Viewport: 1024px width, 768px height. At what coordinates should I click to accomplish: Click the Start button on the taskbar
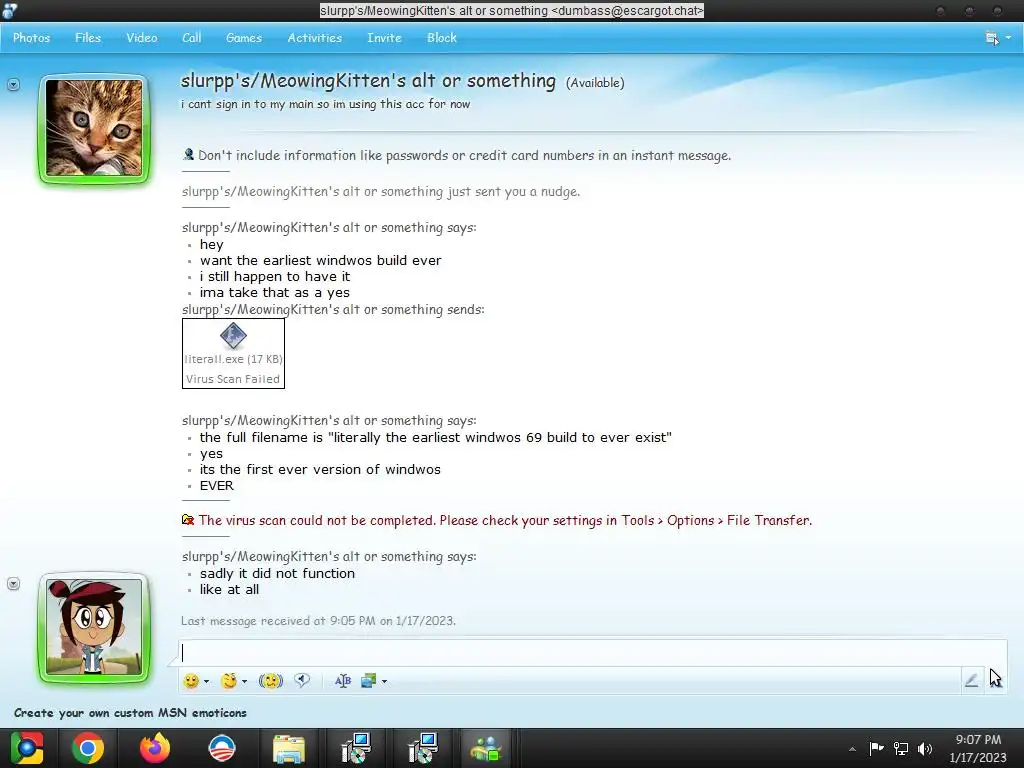click(x=26, y=748)
